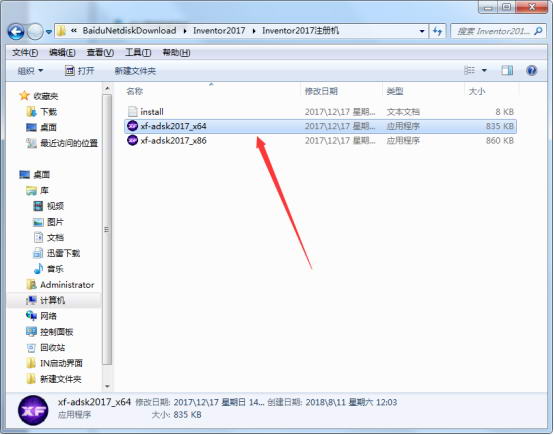
Task: Open the 组织 dropdown button
Action: tap(30, 71)
